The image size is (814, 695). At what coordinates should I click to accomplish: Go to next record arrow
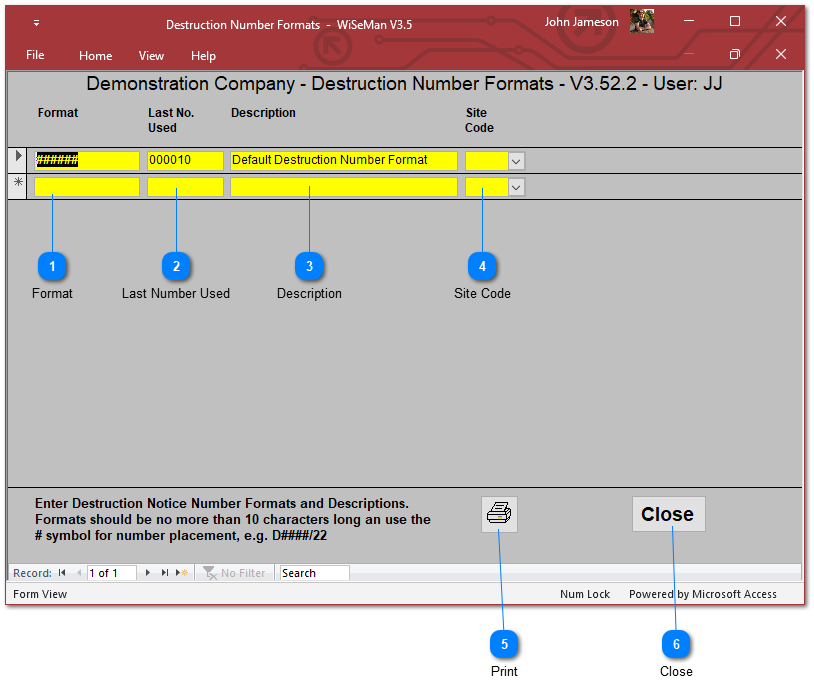pyautogui.click(x=149, y=573)
